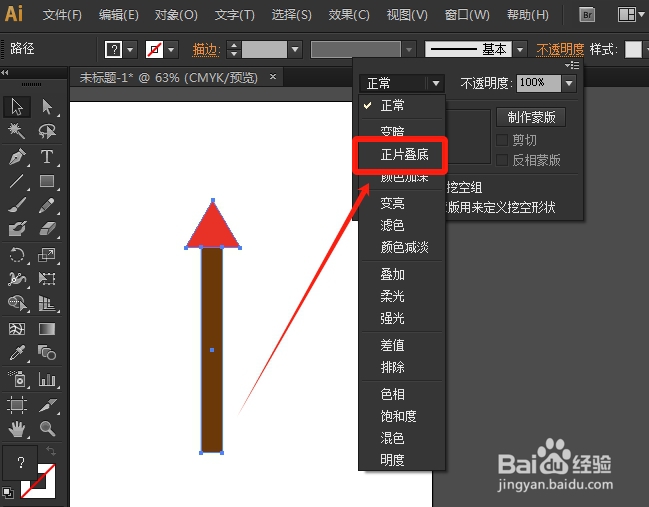
Task: Open the 编辑(E) menu
Action: click(x=119, y=15)
